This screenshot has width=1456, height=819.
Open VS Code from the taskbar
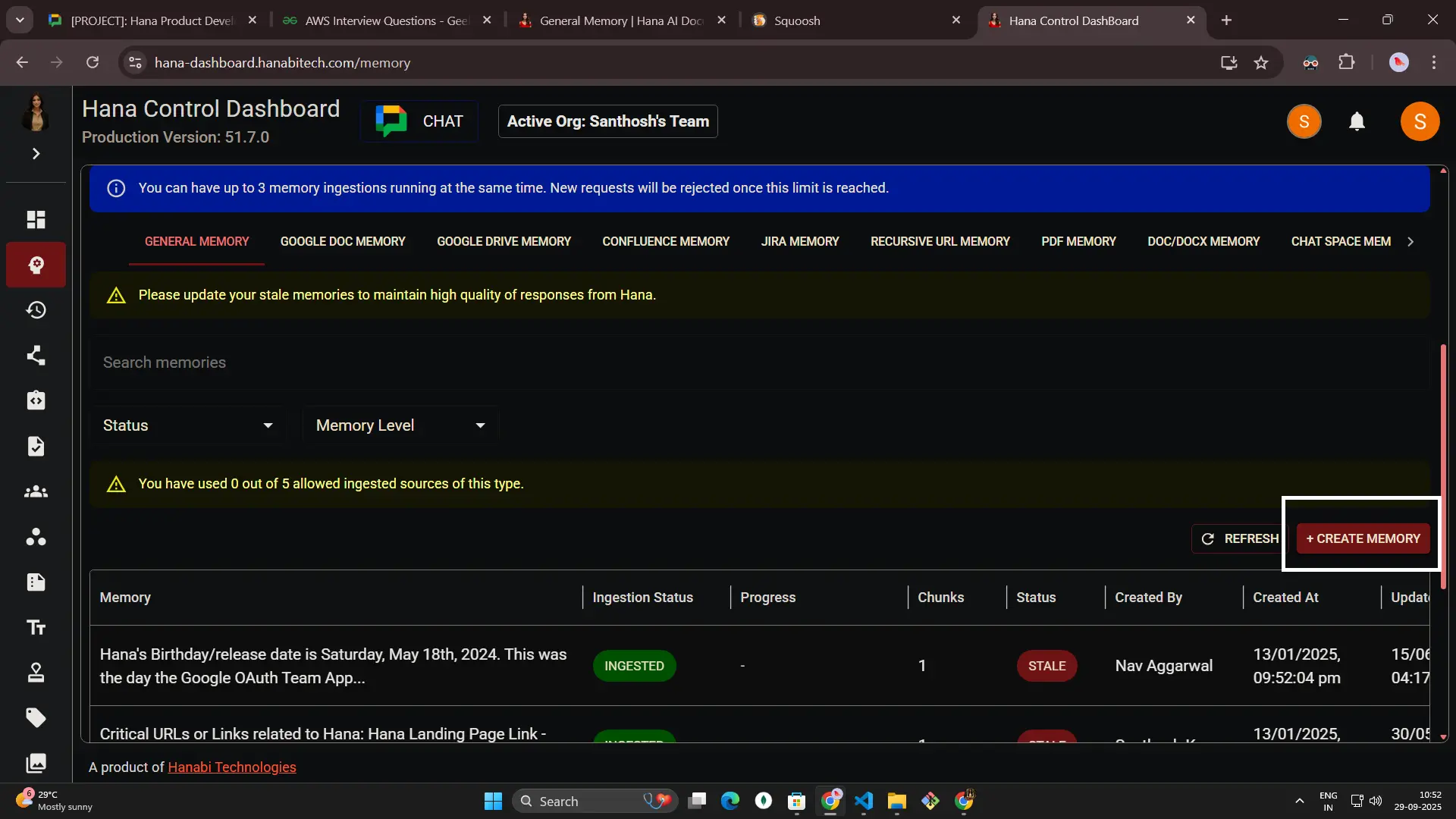point(864,801)
